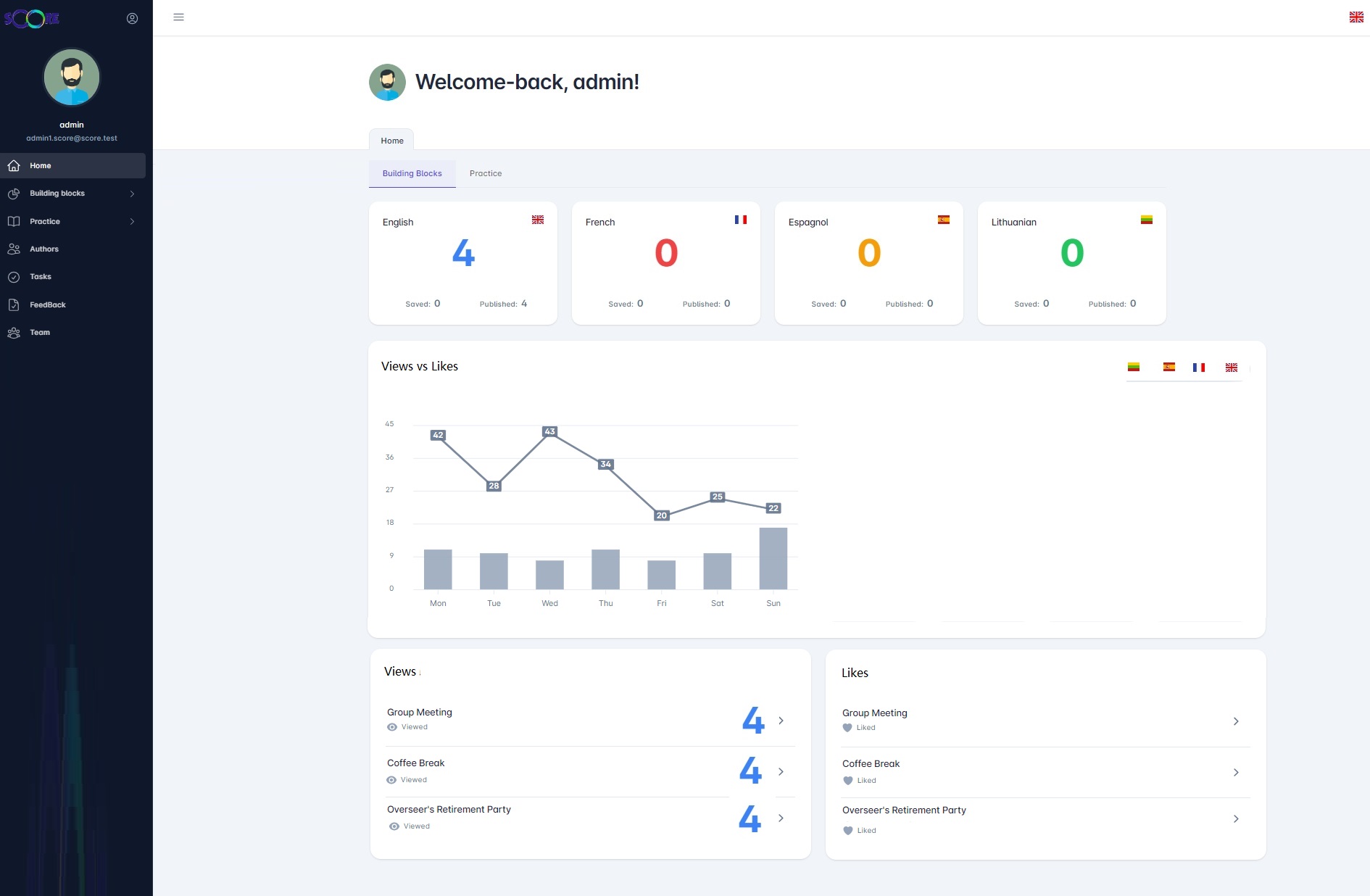This screenshot has height=896, width=1370.
Task: Click the English building blocks card
Action: point(462,262)
